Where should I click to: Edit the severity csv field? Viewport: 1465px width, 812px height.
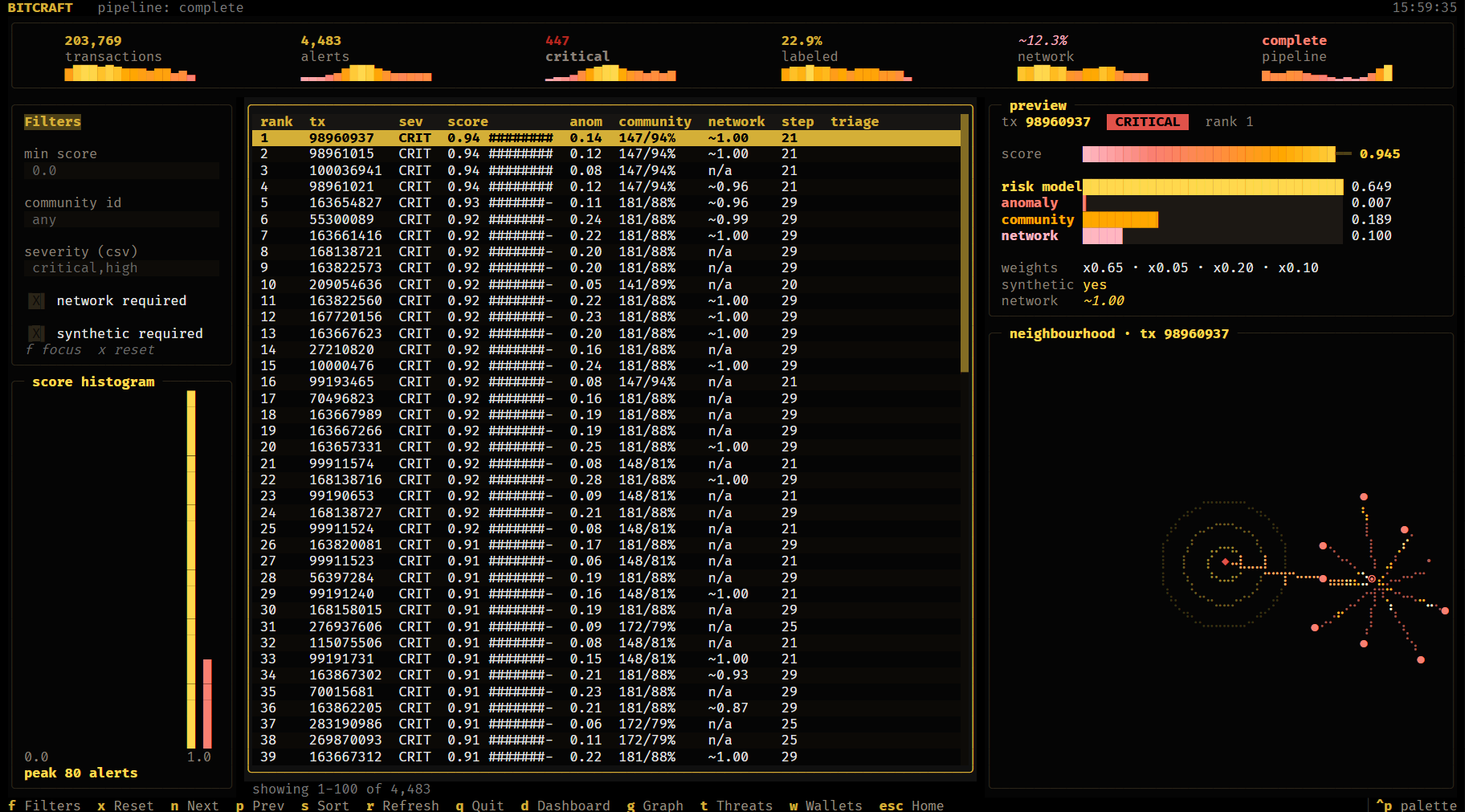click(121, 268)
